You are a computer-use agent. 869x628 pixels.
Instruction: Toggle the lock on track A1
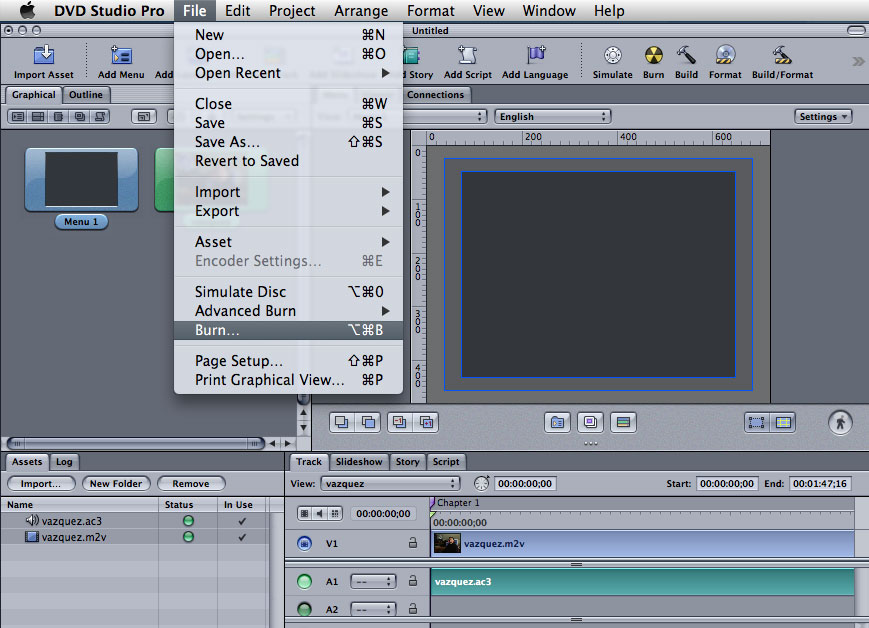point(413,580)
